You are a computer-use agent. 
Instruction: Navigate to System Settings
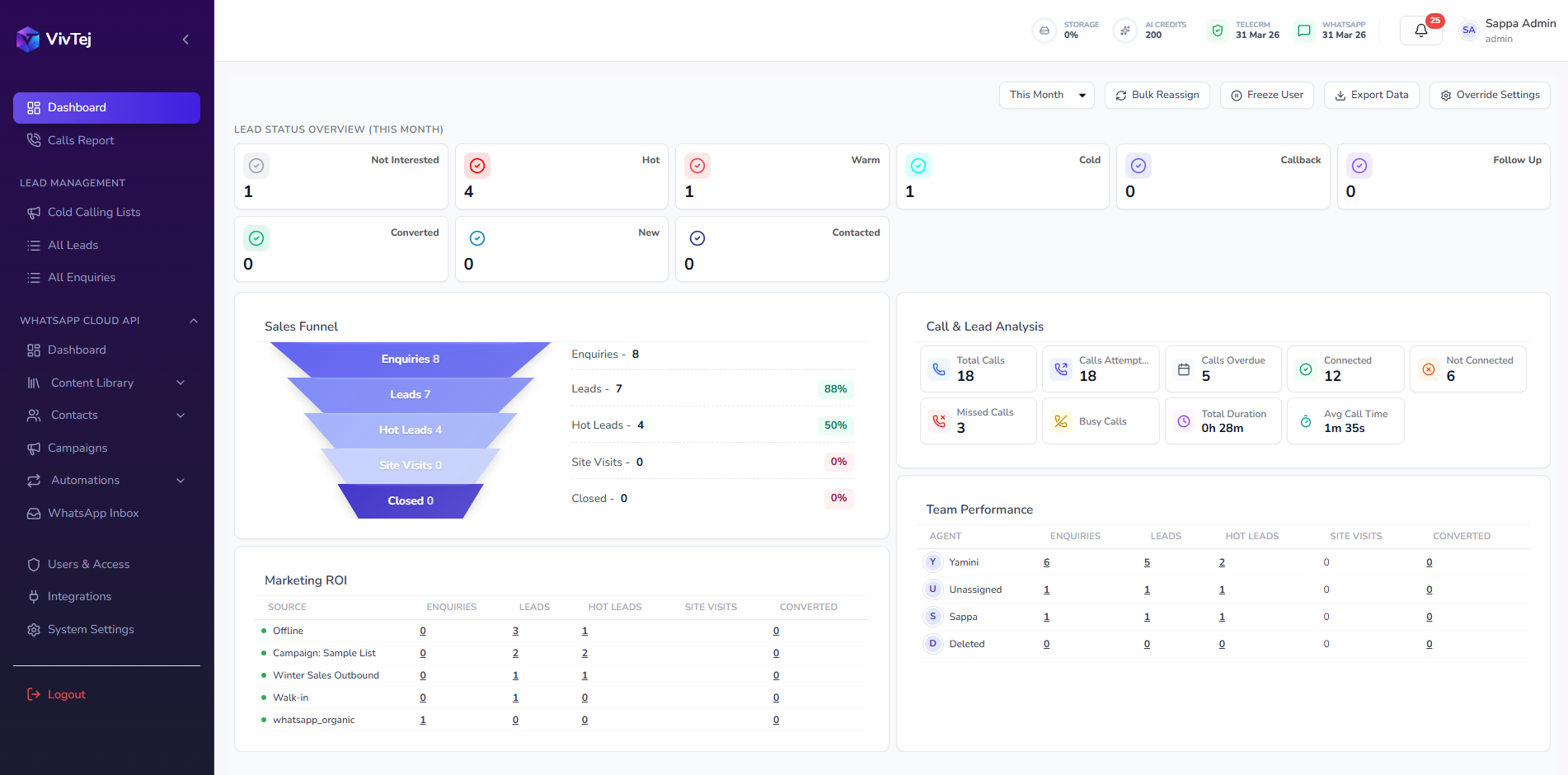pyautogui.click(x=91, y=629)
